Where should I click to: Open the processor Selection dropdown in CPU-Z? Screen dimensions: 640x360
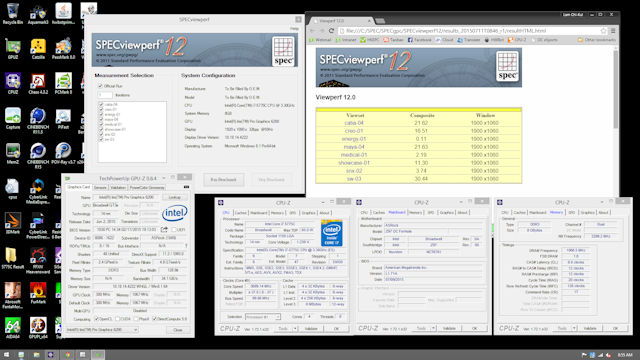(x=263, y=317)
